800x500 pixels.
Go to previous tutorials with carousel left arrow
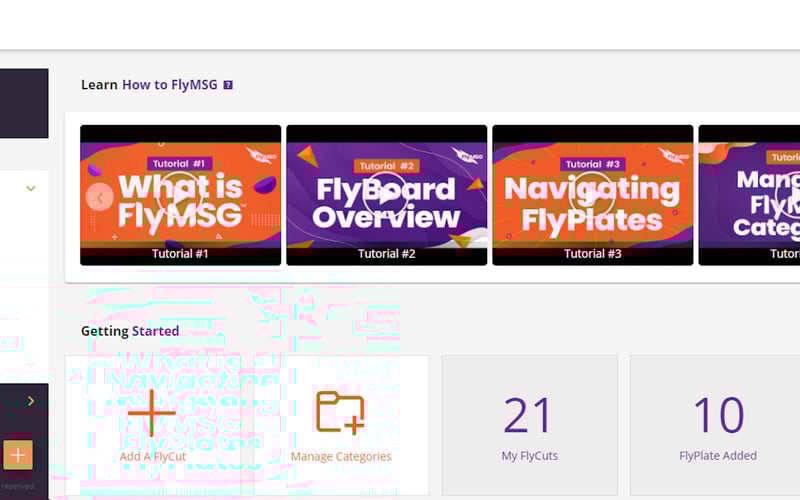(100, 197)
